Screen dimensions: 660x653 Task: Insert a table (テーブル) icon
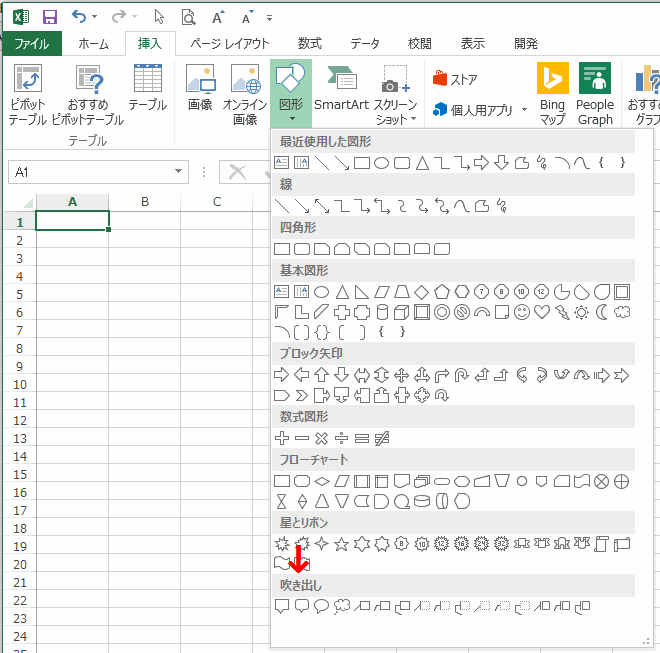[148, 88]
